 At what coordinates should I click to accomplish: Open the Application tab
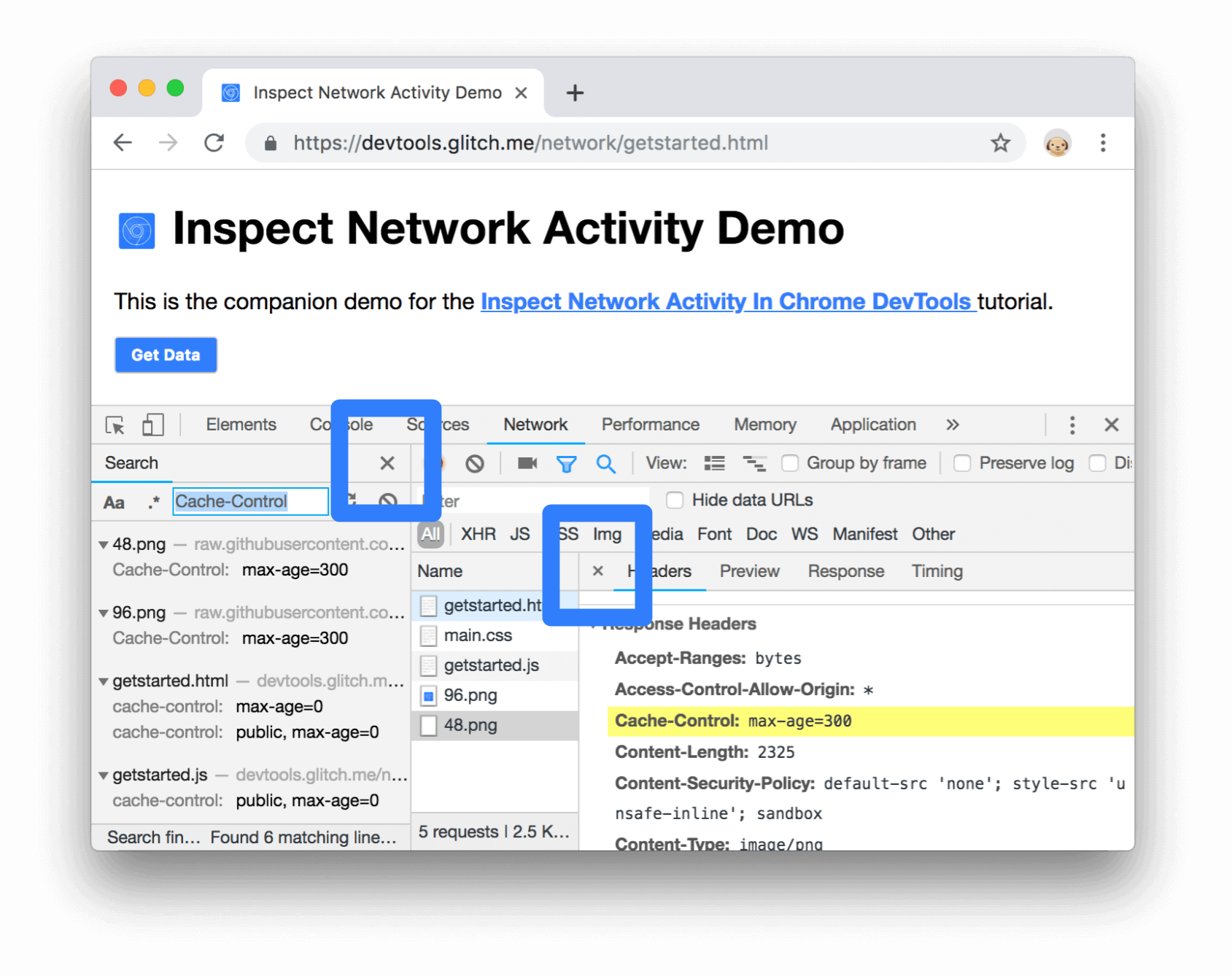click(873, 425)
